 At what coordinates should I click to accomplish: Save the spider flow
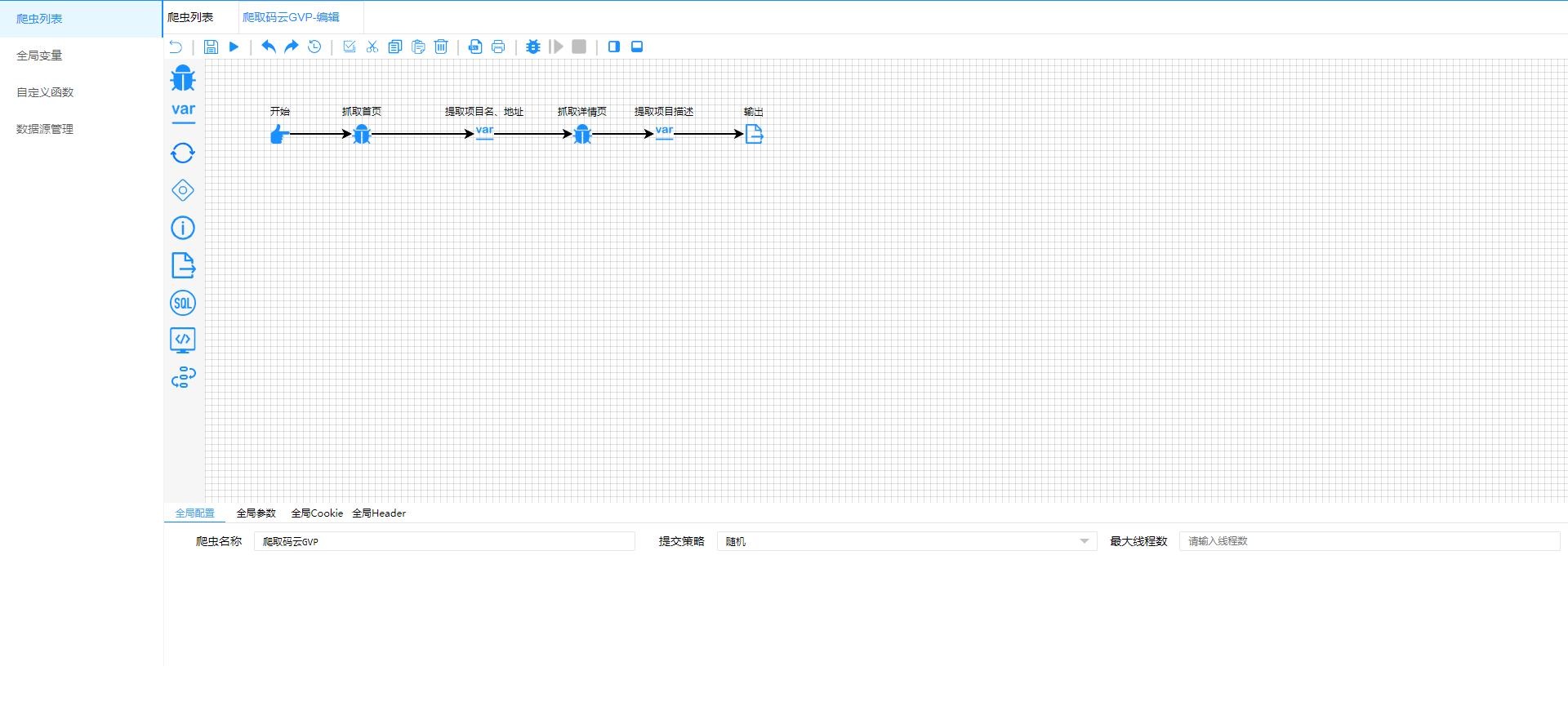tap(211, 47)
